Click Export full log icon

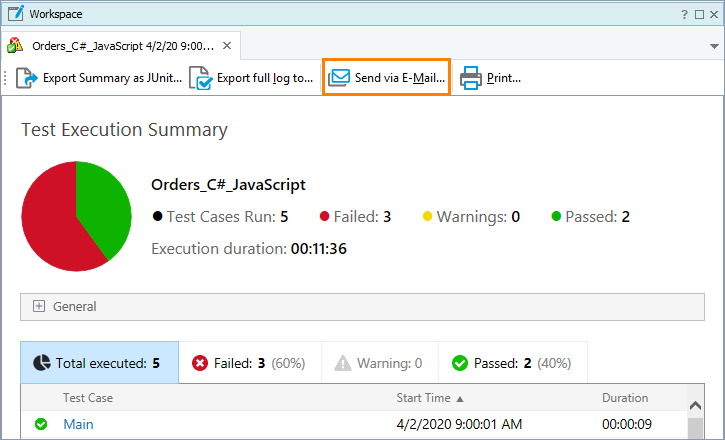[200, 77]
